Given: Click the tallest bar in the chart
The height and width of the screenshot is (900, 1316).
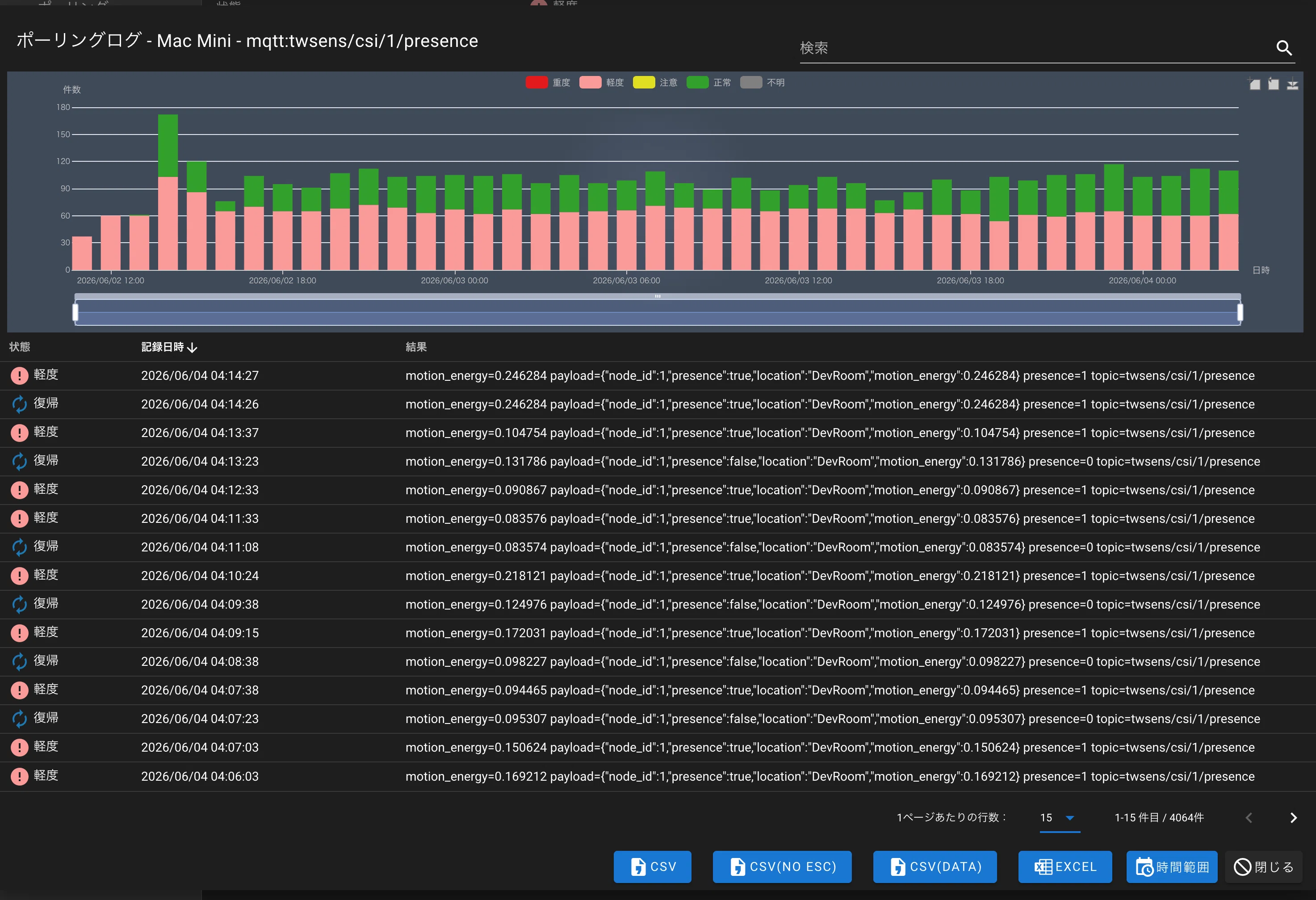Looking at the screenshot, I should pos(168,192).
